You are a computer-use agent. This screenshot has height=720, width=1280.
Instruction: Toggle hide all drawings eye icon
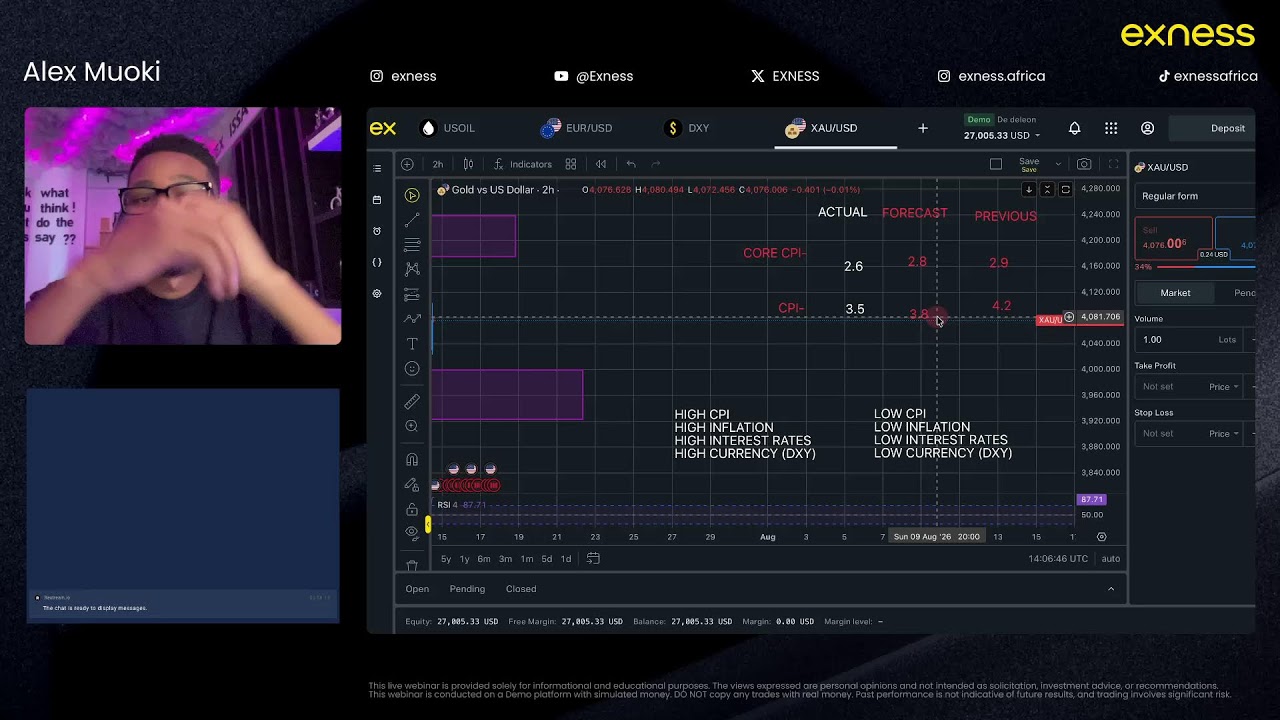pos(412,533)
